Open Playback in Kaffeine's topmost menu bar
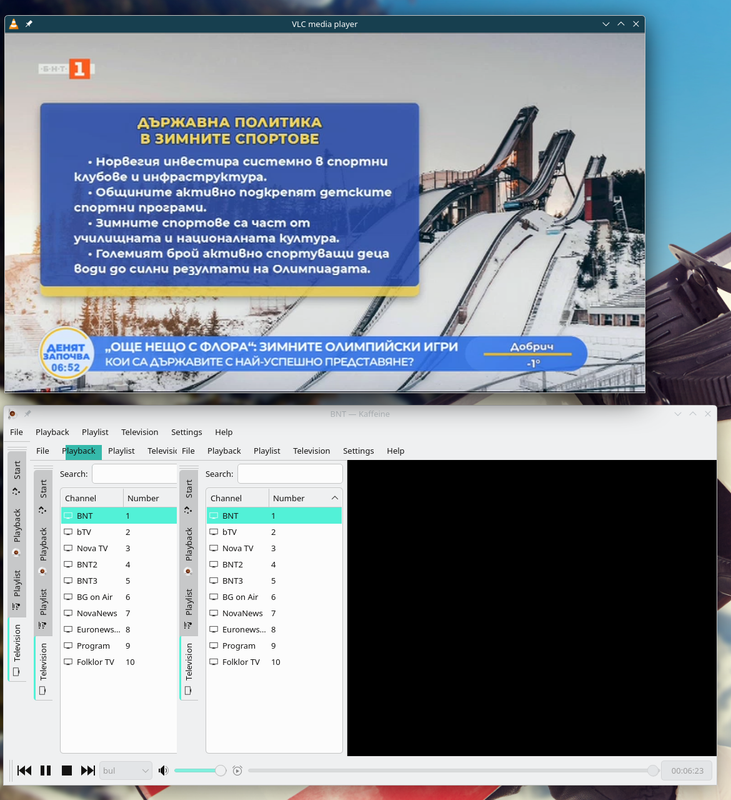This screenshot has height=800, width=731. point(52,432)
